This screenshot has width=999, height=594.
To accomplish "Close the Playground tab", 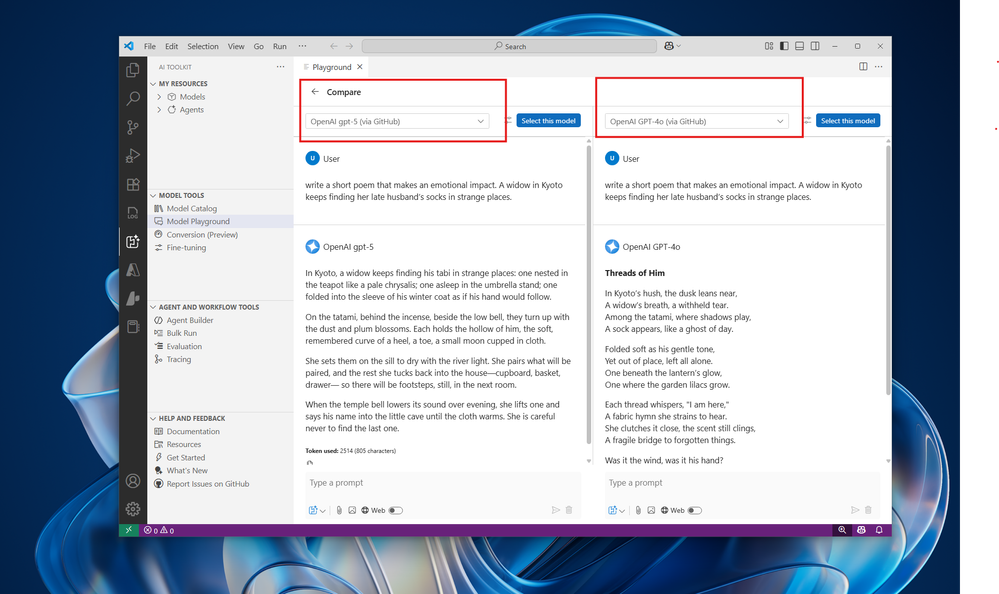I will tap(360, 67).
